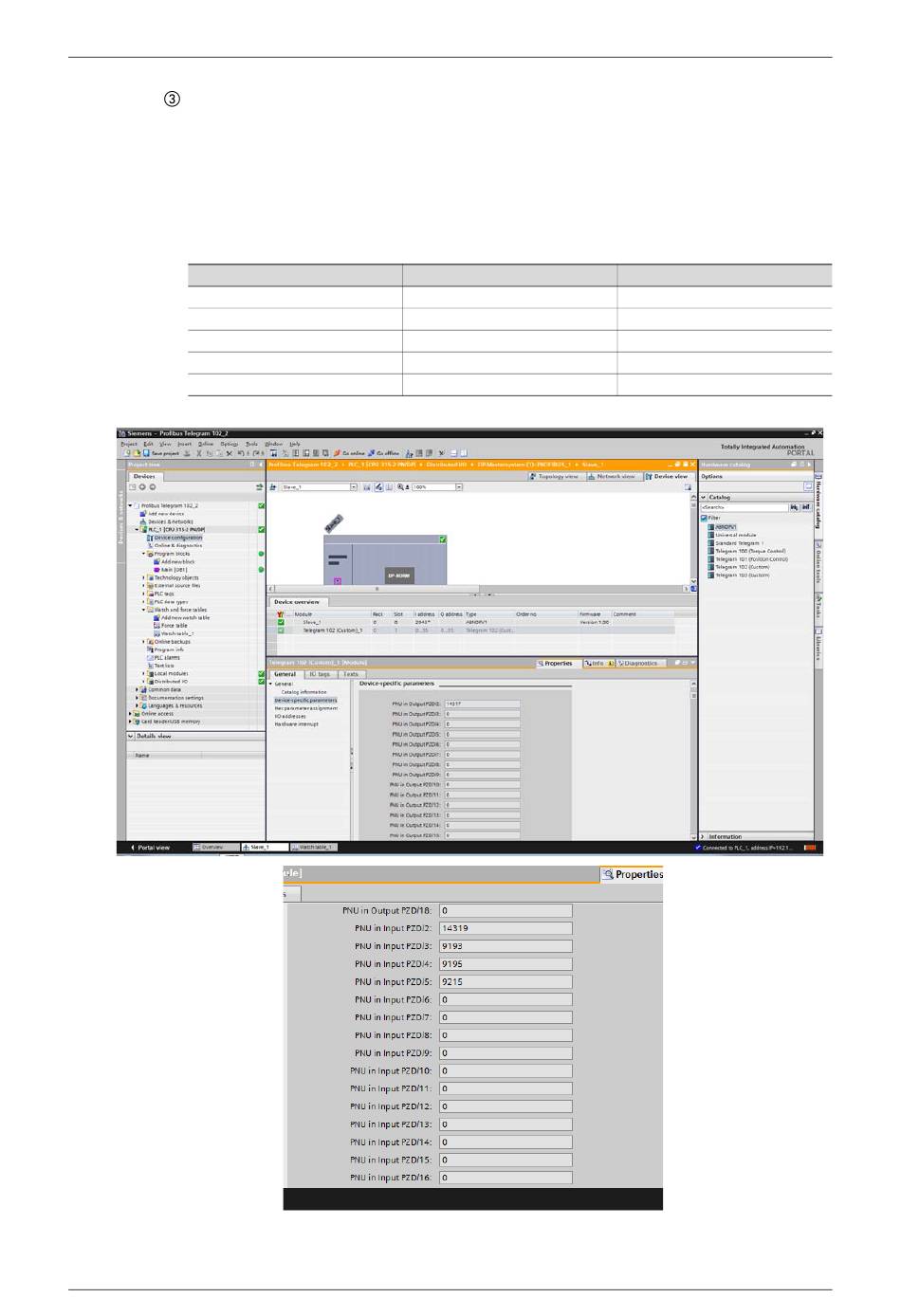Expand the Technology objects folder

(144, 577)
